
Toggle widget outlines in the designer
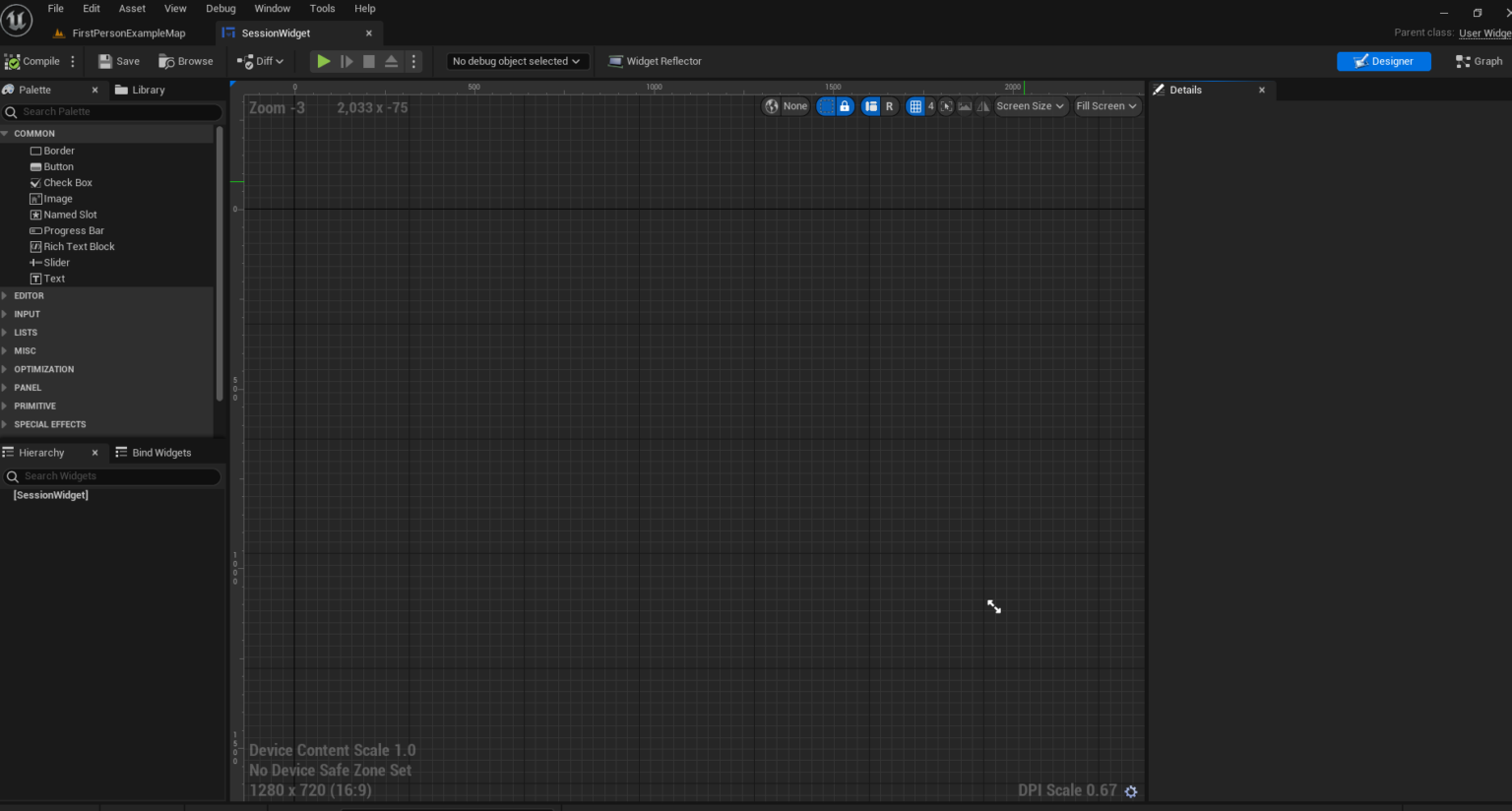826,106
